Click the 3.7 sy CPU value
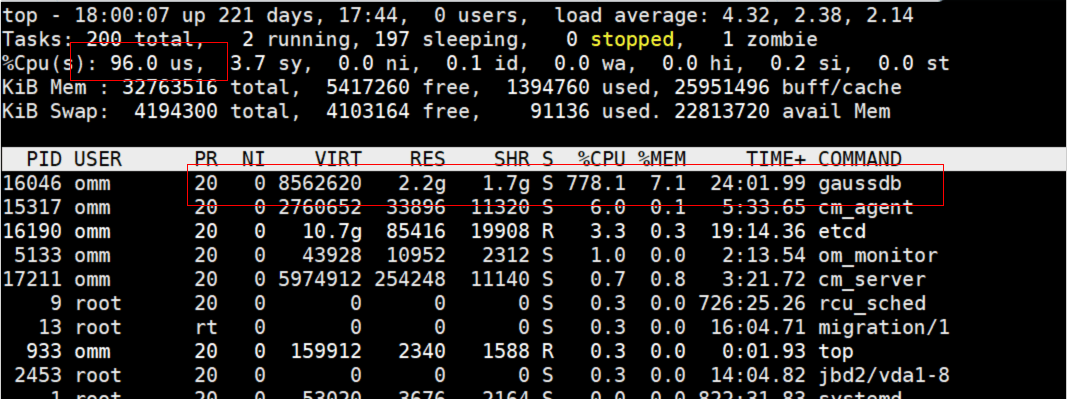Viewport: 1069px width, 399px height. coord(271,63)
